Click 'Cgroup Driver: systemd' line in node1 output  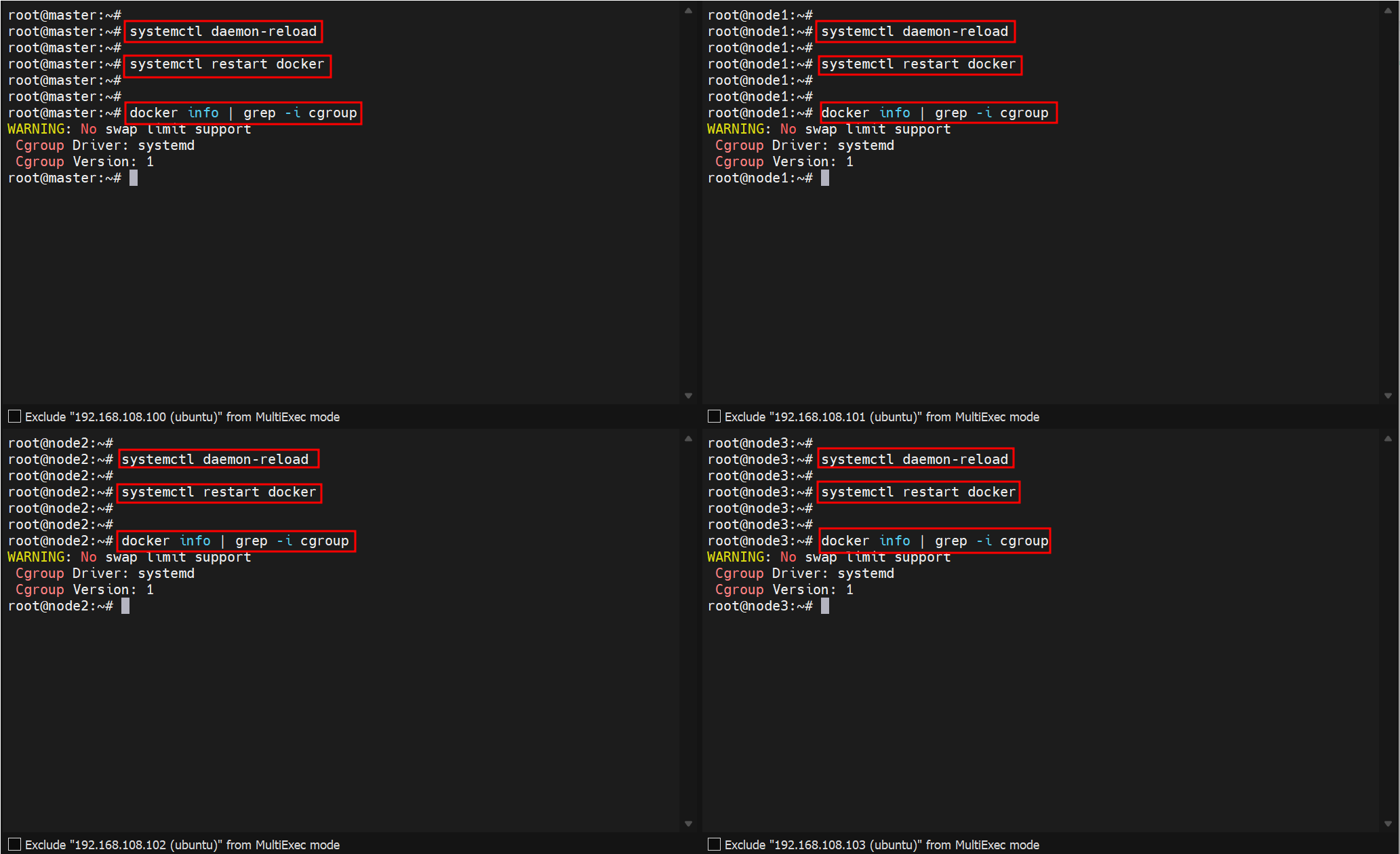coord(804,145)
